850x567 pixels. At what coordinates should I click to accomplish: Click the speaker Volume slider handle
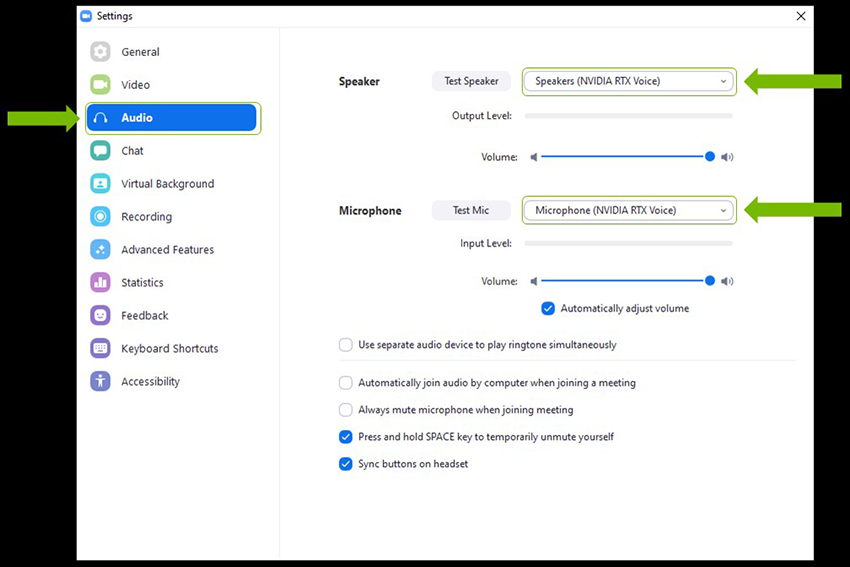coord(710,157)
